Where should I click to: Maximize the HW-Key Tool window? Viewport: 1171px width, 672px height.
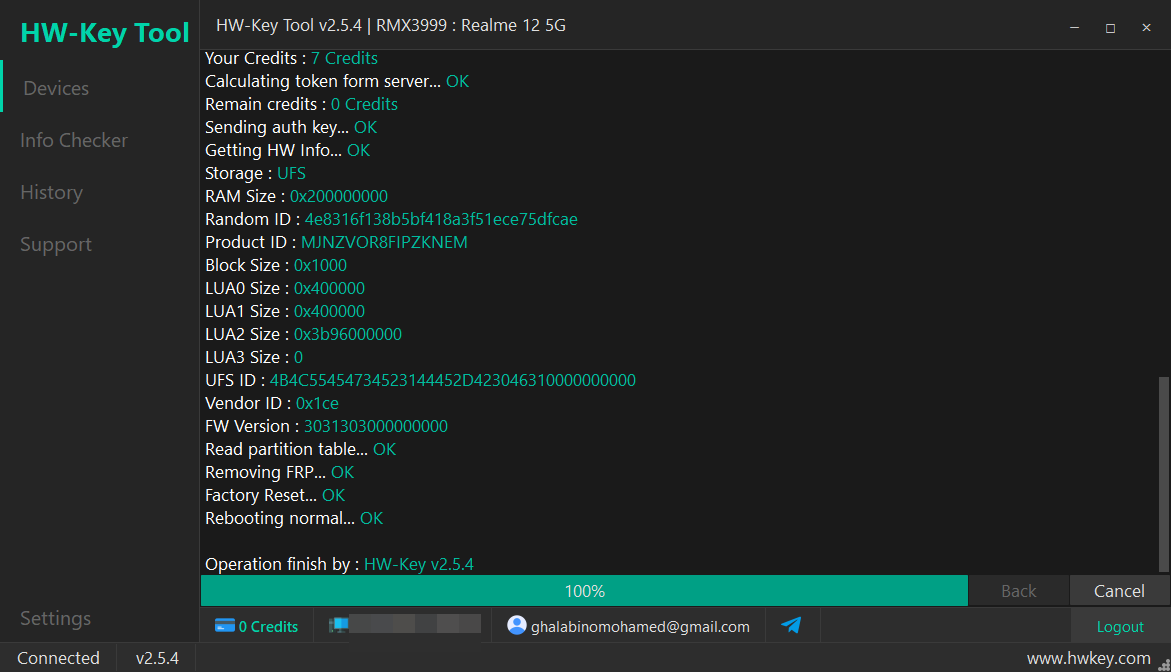(x=1111, y=28)
